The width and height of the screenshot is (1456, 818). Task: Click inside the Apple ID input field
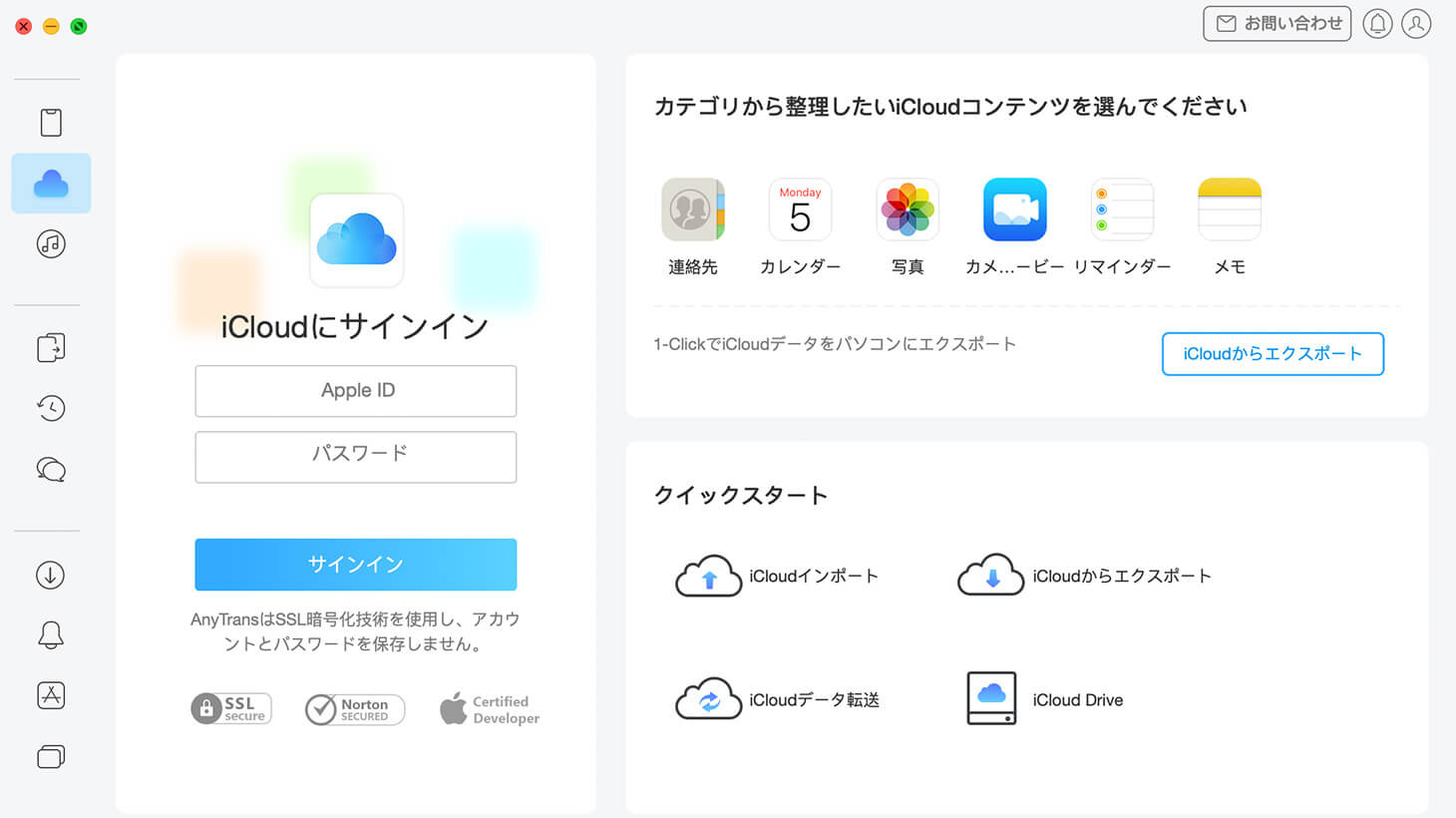click(355, 391)
